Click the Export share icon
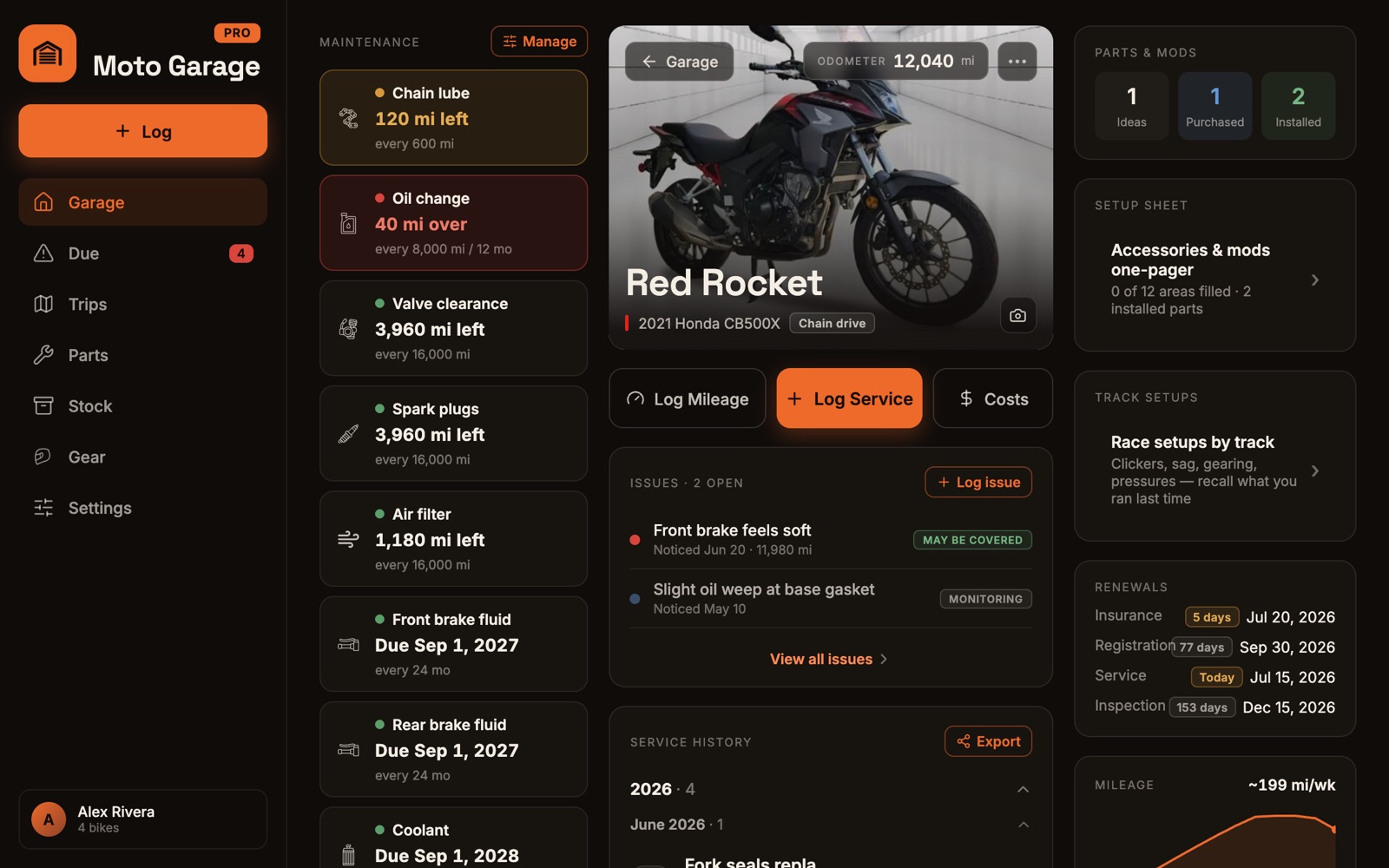This screenshot has height=868, width=1389. click(963, 741)
